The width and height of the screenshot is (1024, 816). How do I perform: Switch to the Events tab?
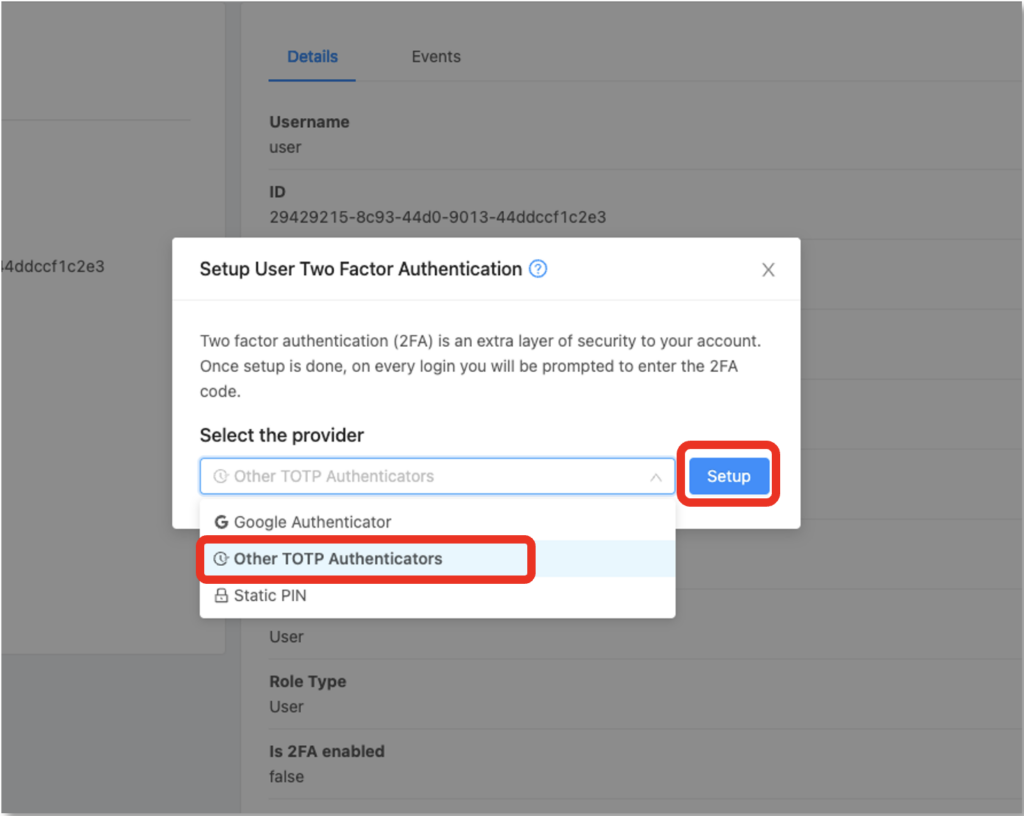(x=436, y=57)
